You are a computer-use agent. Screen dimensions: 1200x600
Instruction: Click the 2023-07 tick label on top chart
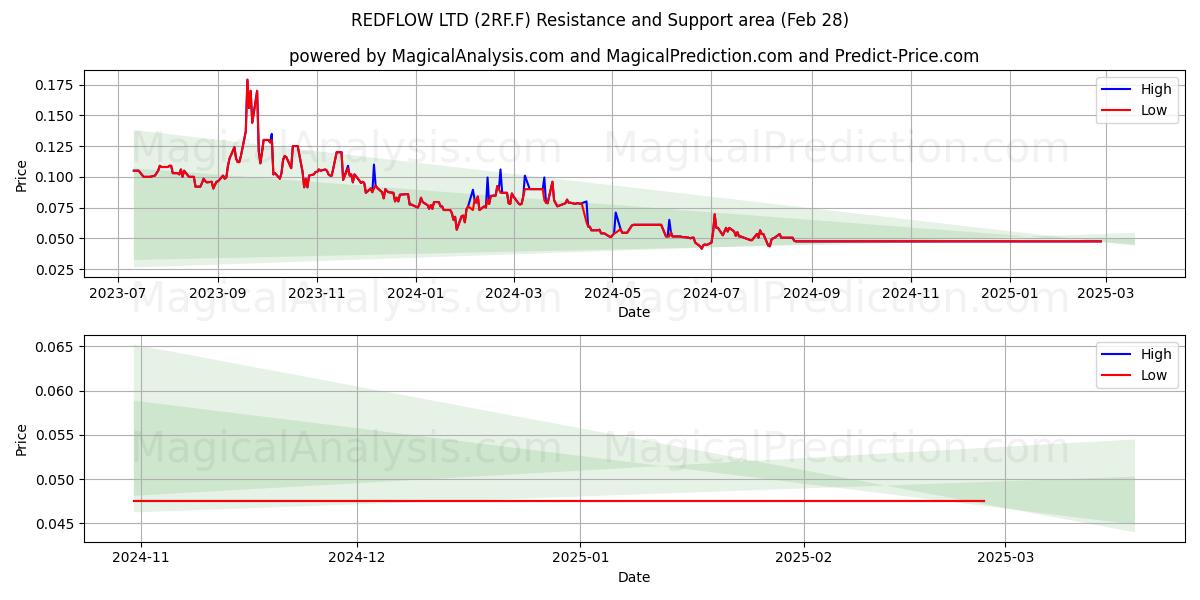pyautogui.click(x=119, y=293)
